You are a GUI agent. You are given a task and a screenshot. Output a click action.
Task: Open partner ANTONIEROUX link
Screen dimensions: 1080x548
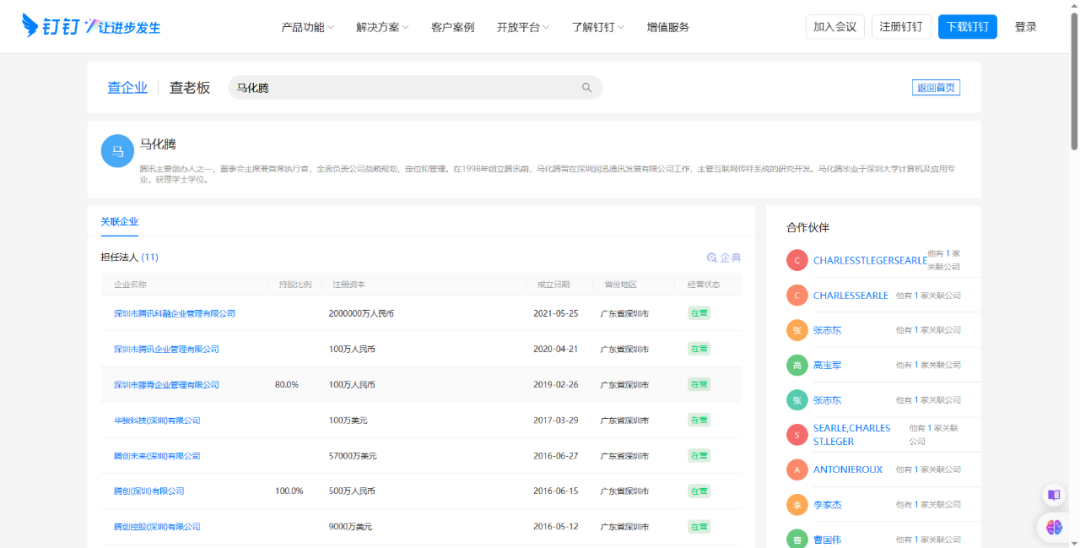pyautogui.click(x=848, y=470)
